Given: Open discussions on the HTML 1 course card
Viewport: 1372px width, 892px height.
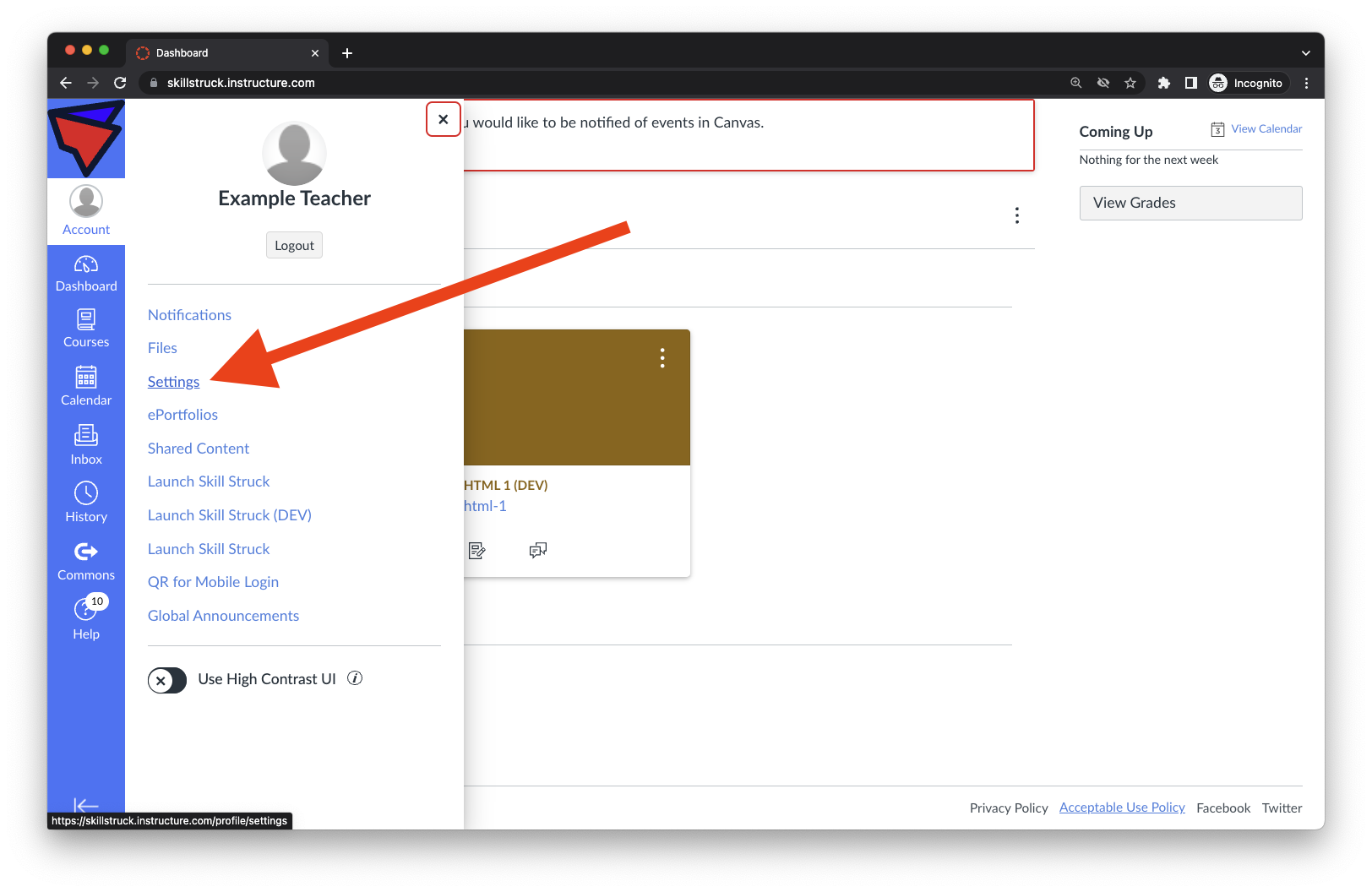Looking at the screenshot, I should pos(538,550).
